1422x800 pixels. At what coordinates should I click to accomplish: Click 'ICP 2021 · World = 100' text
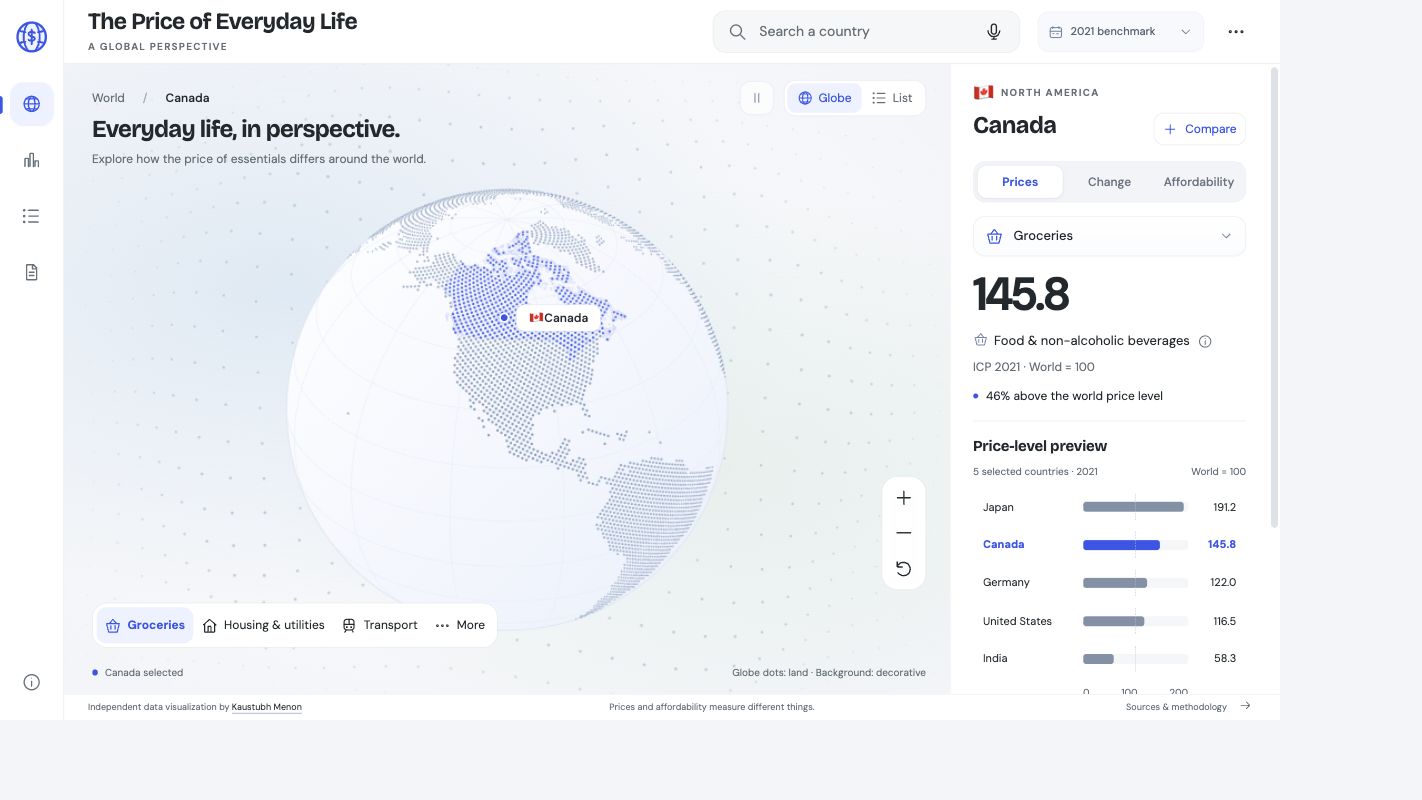tap(1034, 367)
